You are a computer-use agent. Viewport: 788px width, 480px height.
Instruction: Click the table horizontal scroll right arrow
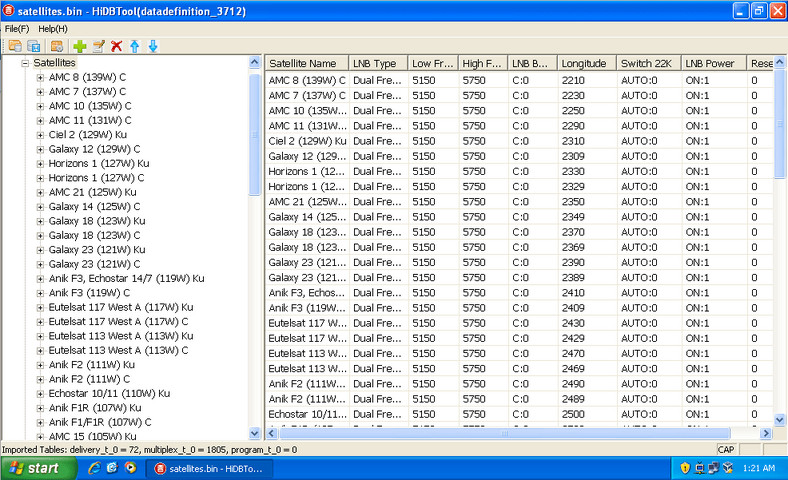765,433
